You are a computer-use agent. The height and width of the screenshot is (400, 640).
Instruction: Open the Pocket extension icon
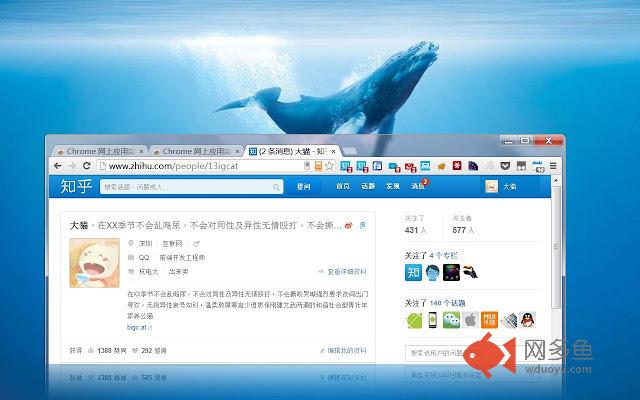[505, 166]
